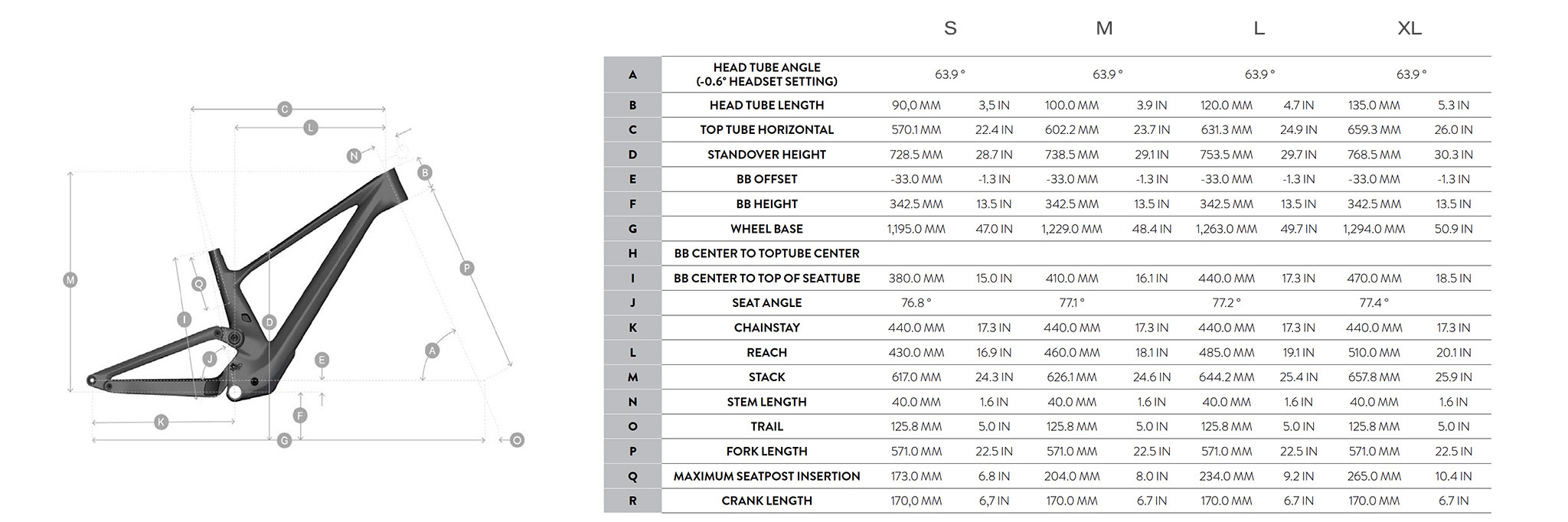
Task: Select the S size column header
Action: (x=950, y=28)
